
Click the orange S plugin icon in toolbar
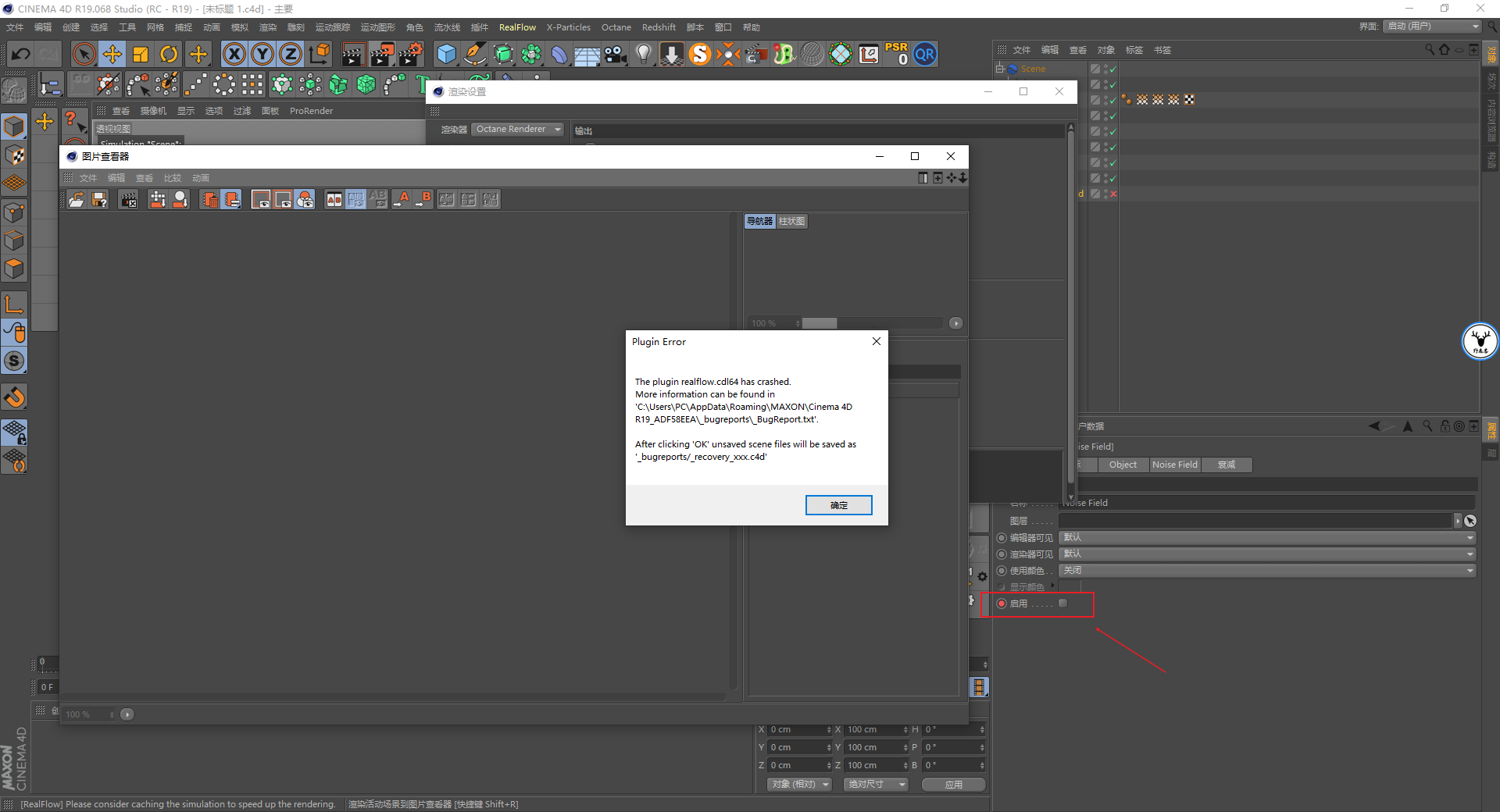coord(700,54)
